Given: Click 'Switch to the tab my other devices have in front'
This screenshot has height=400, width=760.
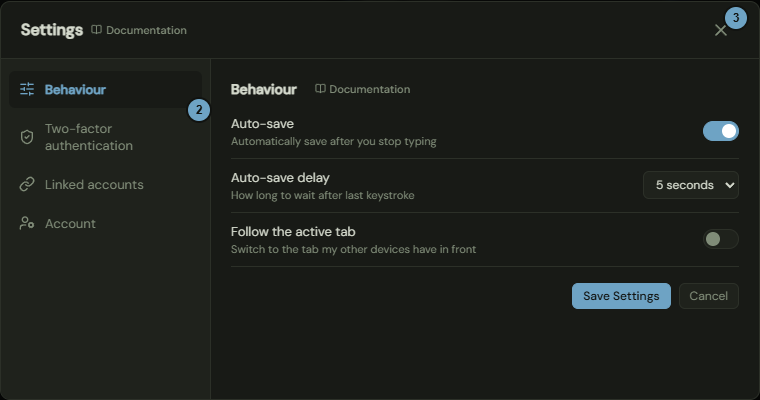Looking at the screenshot, I should pyautogui.click(x=353, y=249).
